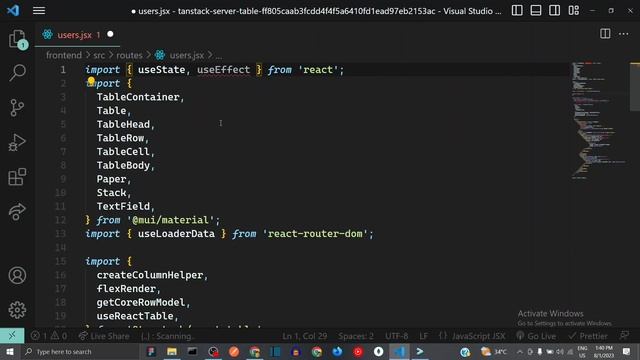Click on 'TableContainer' on line 3

(x=138, y=97)
